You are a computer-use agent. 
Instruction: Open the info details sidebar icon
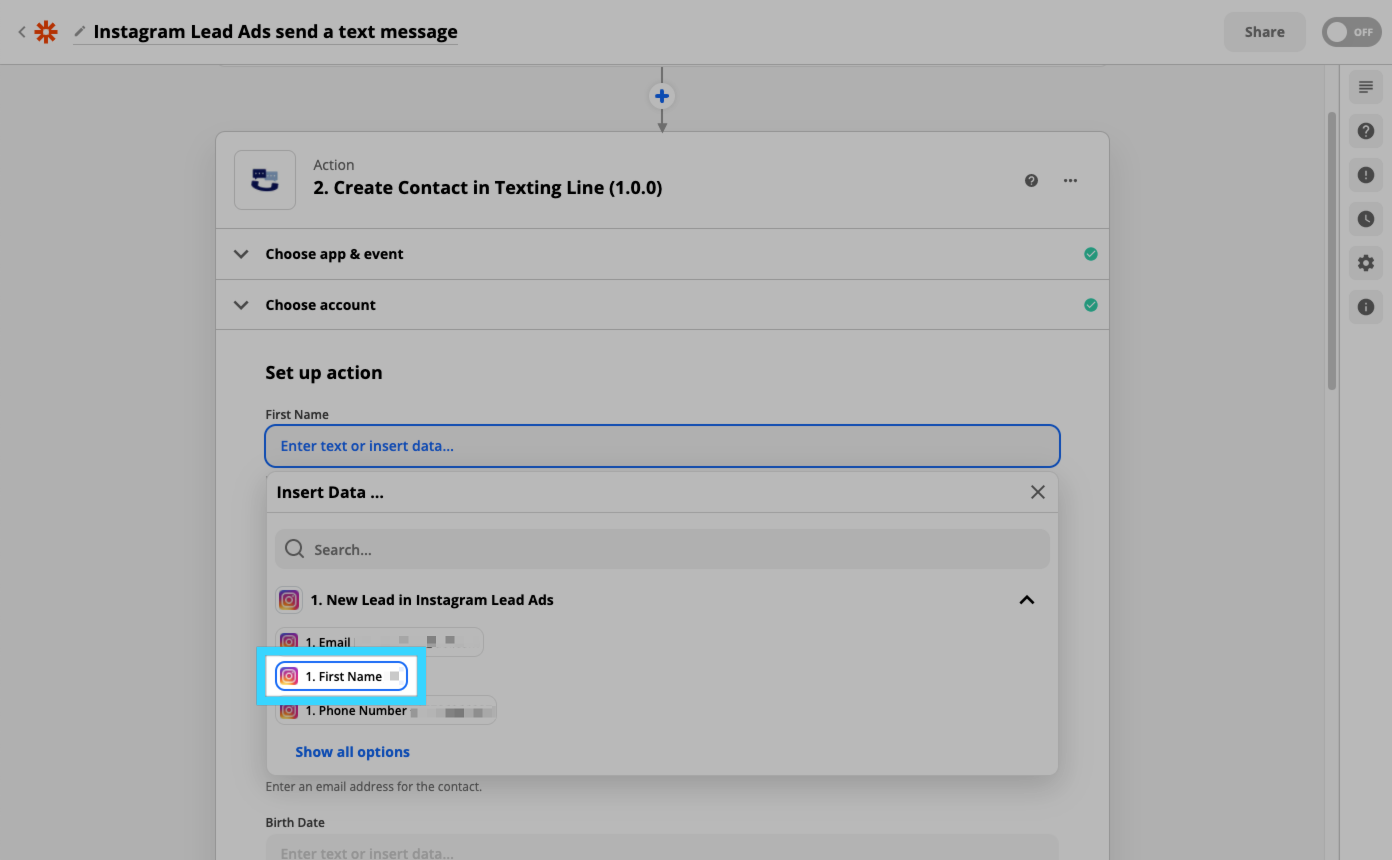pyautogui.click(x=1365, y=307)
